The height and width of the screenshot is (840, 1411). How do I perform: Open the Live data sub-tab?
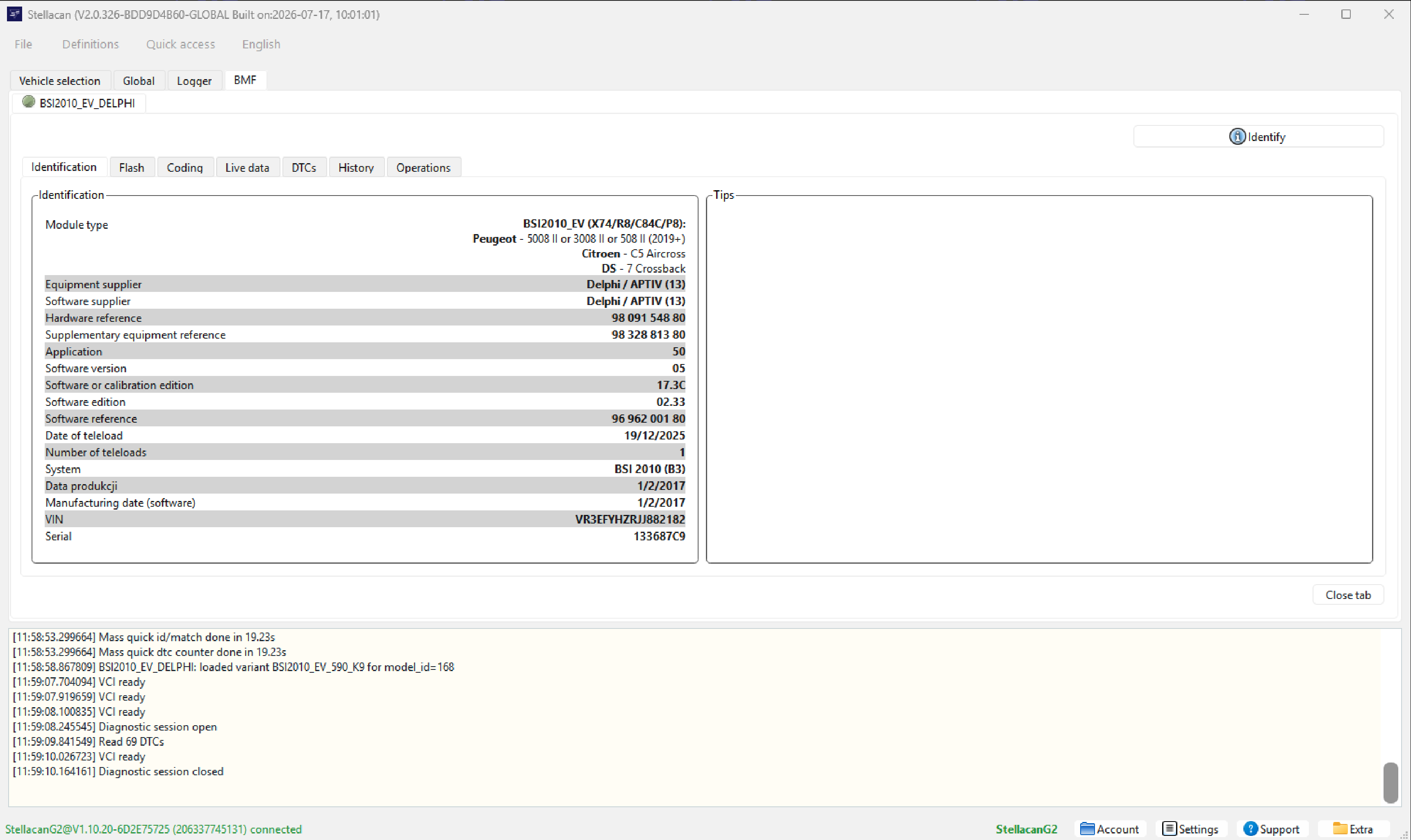[247, 168]
